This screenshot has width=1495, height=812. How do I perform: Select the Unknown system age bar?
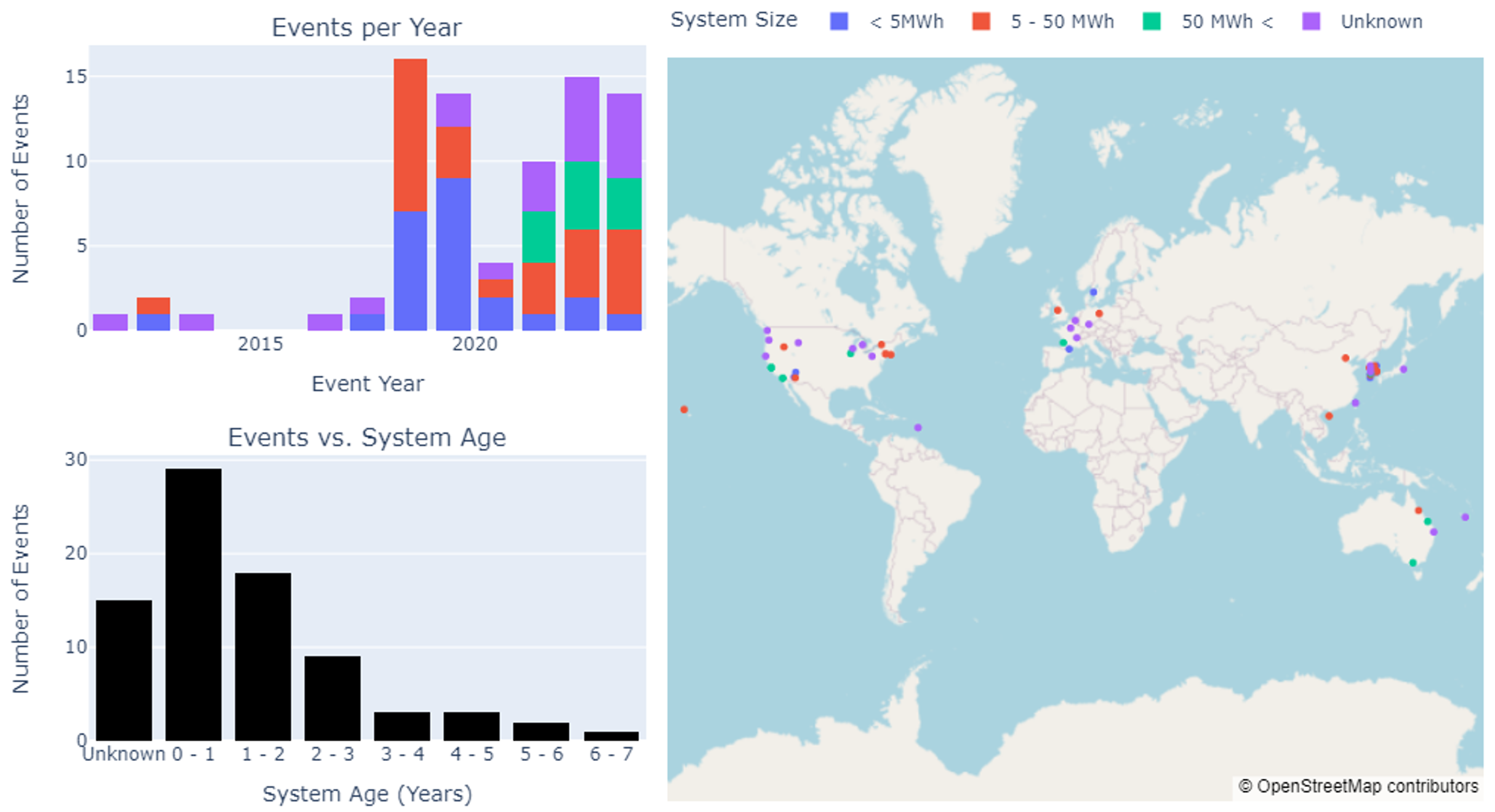tap(124, 669)
